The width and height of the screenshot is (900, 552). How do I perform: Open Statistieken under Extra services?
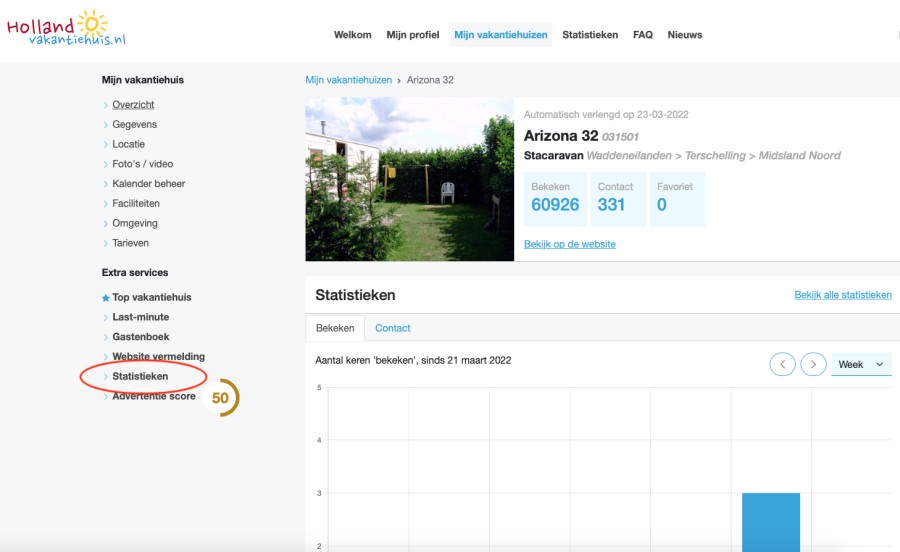click(x=140, y=376)
